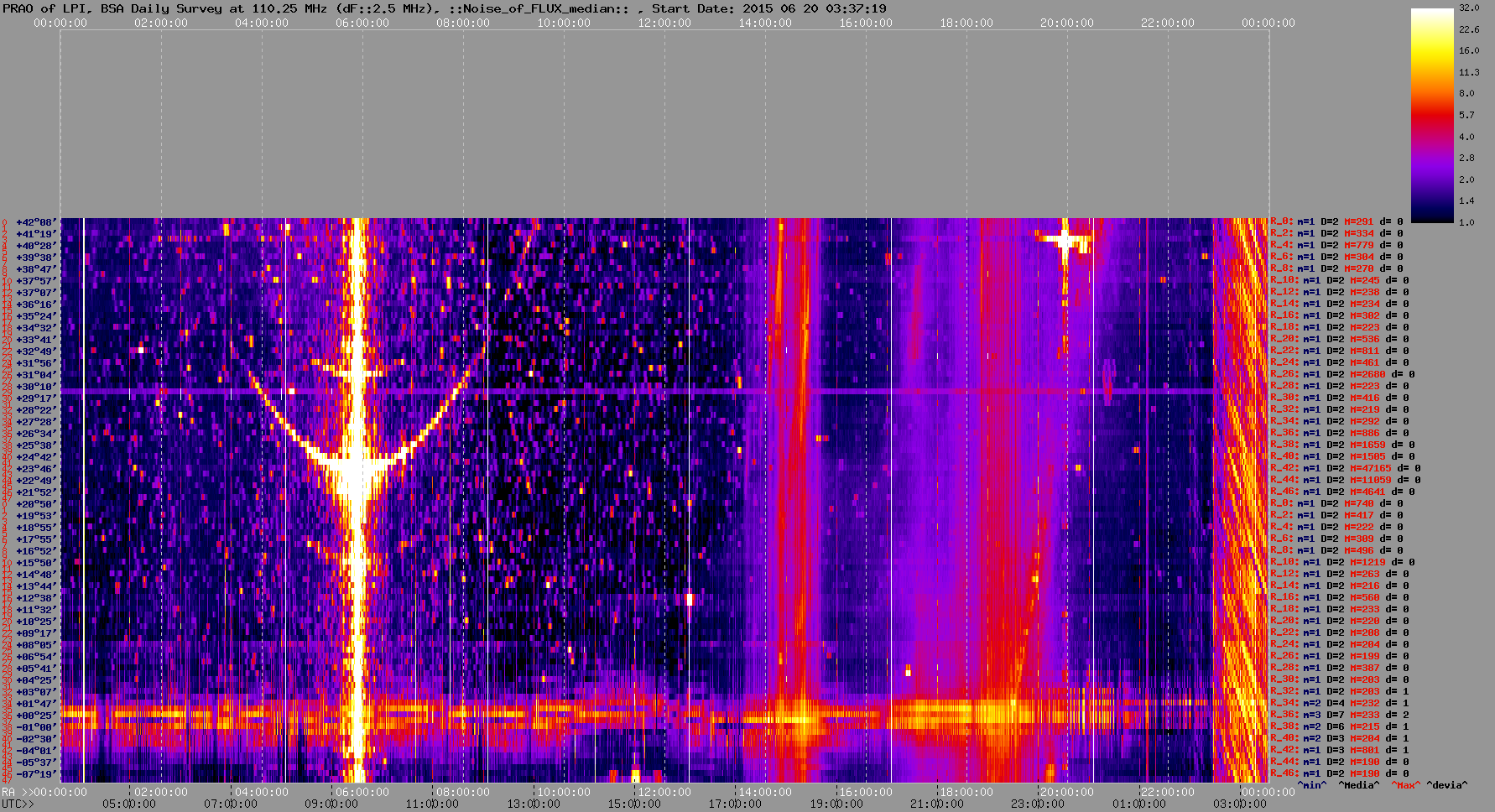The image size is (1495, 812).
Task: Click the R_42 row with M=801
Action: [x=1340, y=751]
